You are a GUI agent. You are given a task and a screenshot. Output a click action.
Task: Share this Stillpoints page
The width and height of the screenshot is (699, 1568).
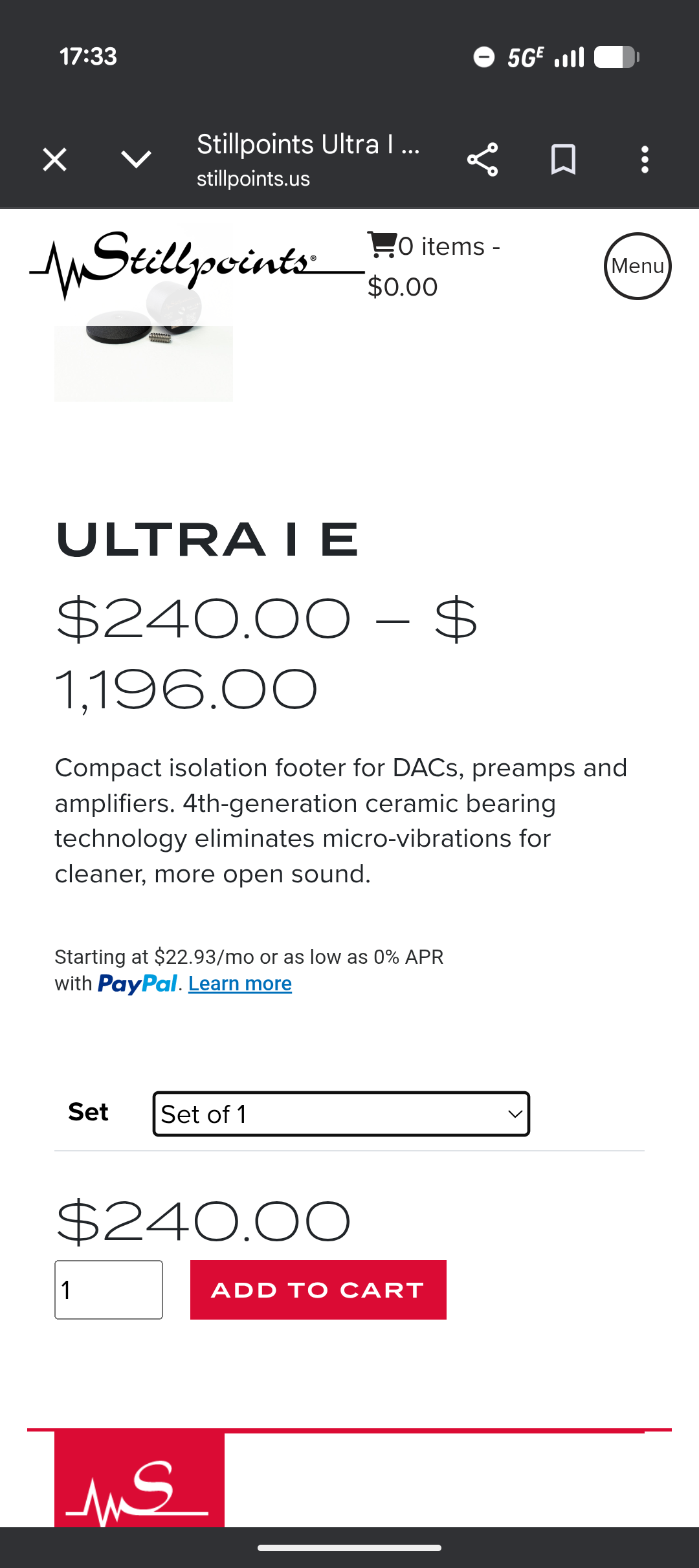click(482, 159)
